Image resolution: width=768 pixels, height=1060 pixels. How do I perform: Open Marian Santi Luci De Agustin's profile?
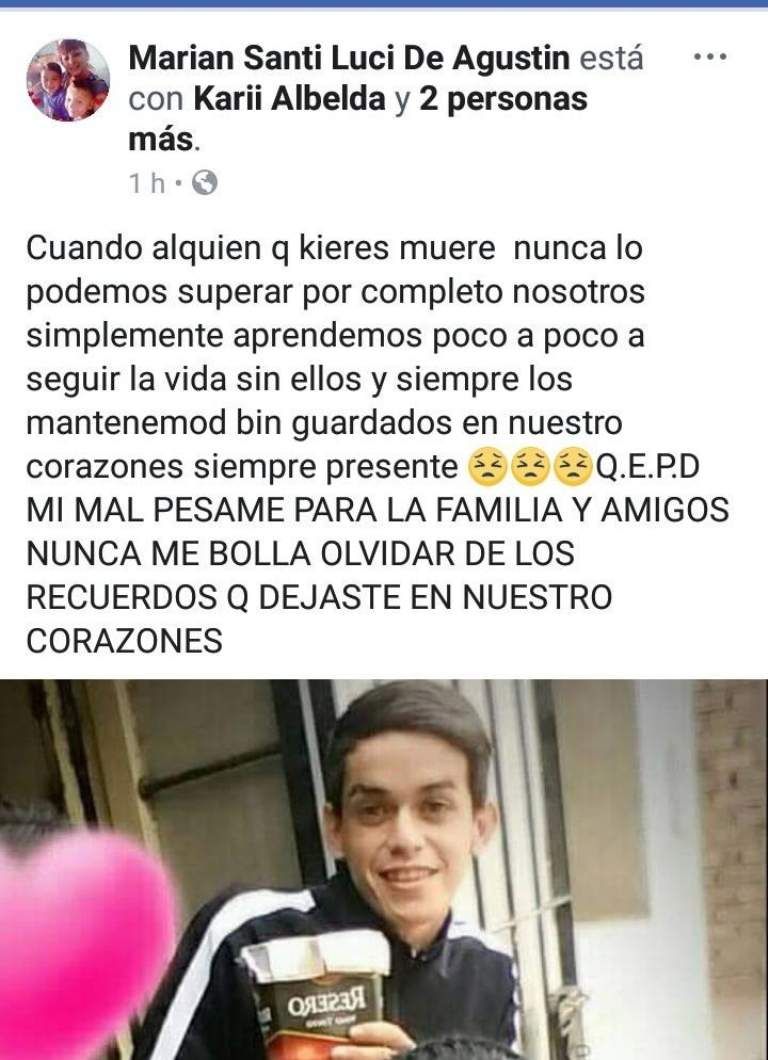tap(350, 58)
